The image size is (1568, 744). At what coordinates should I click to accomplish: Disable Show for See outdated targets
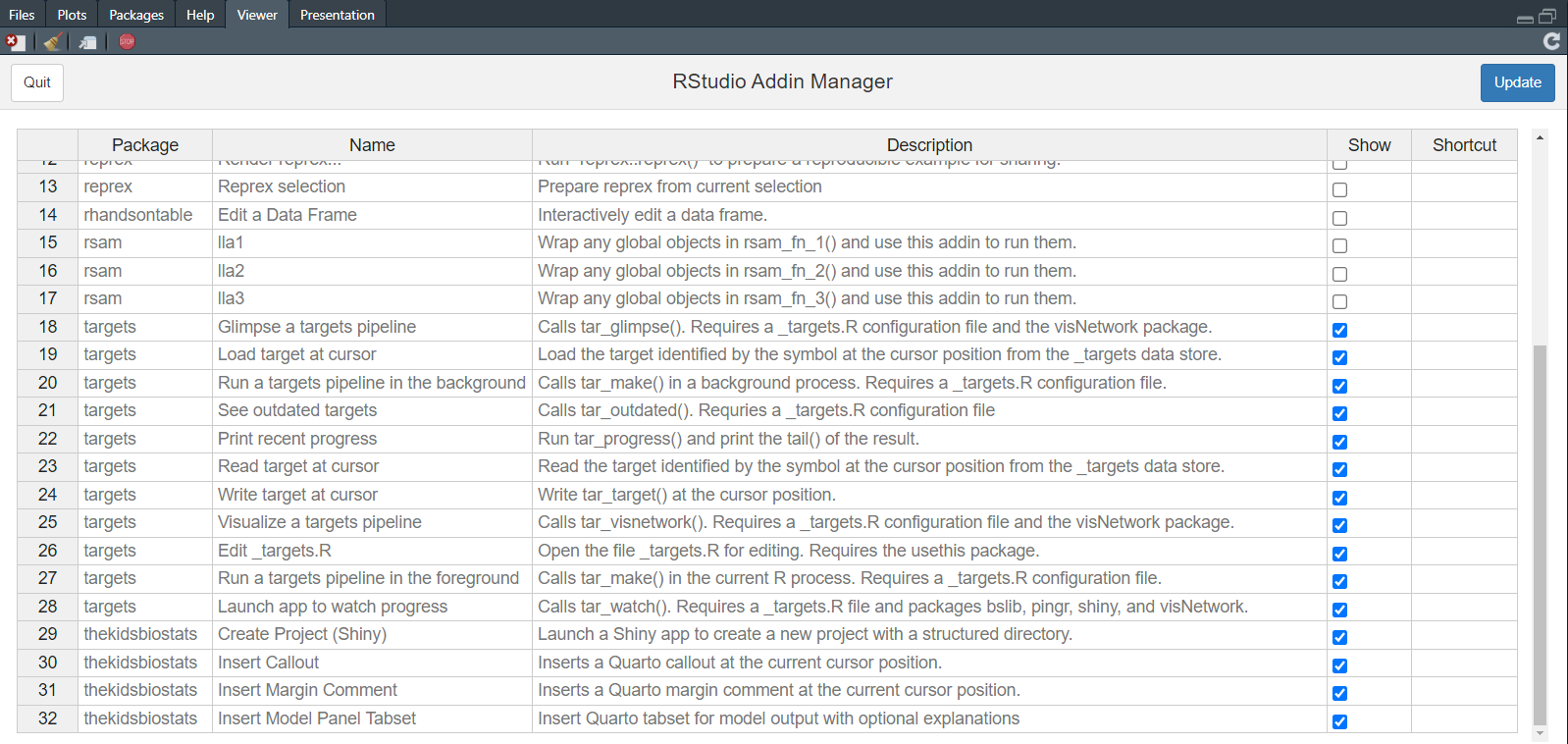[1339, 413]
